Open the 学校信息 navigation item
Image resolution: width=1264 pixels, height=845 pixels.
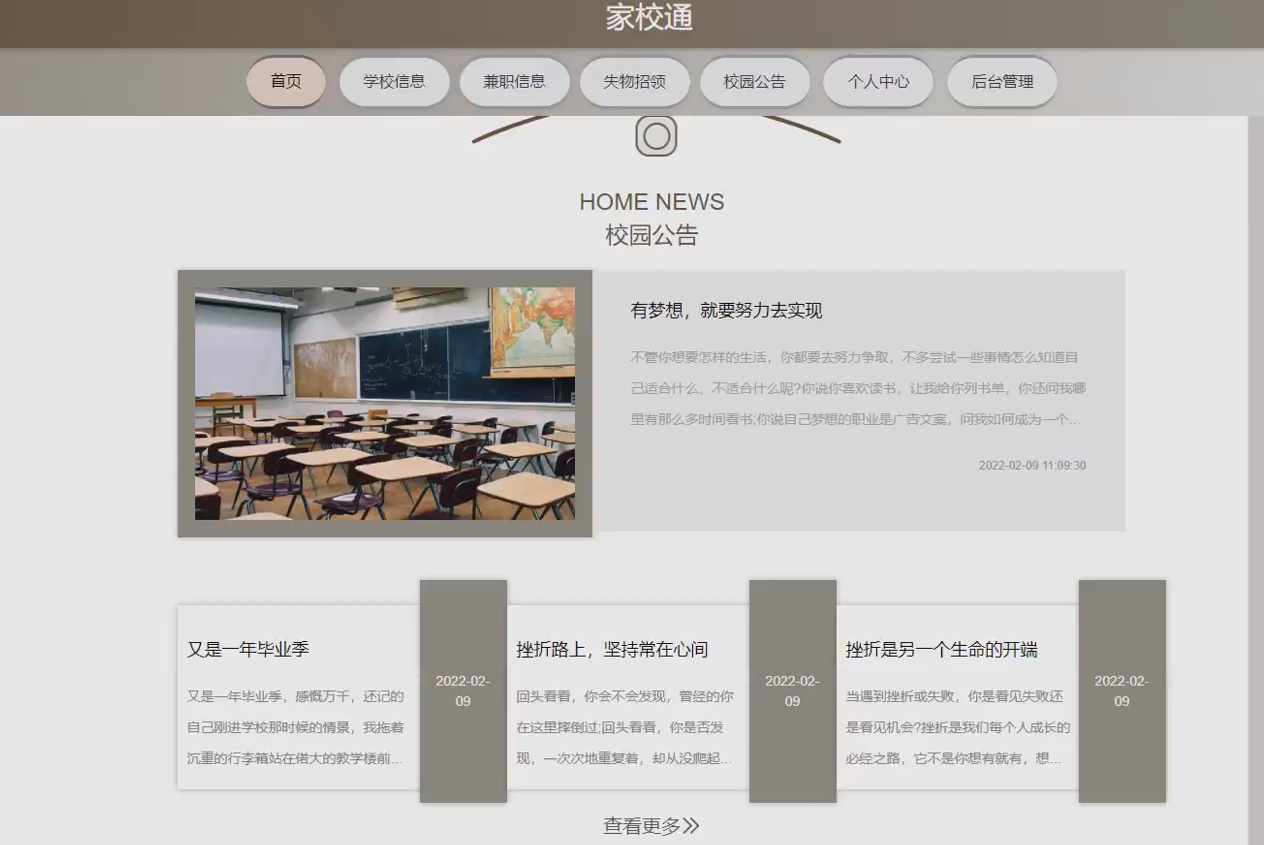(394, 81)
